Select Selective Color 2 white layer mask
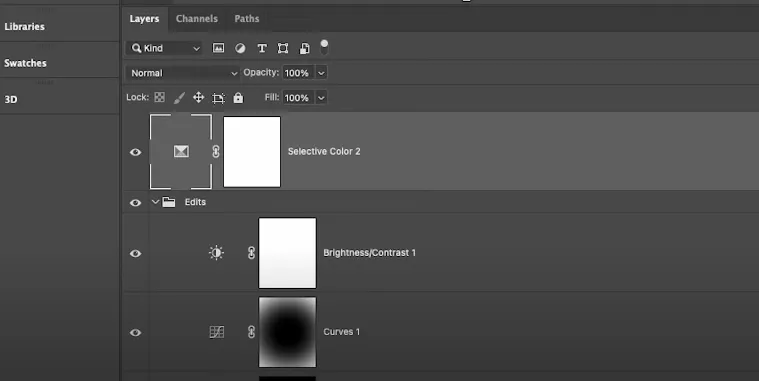The width and height of the screenshot is (759, 381). click(x=252, y=152)
